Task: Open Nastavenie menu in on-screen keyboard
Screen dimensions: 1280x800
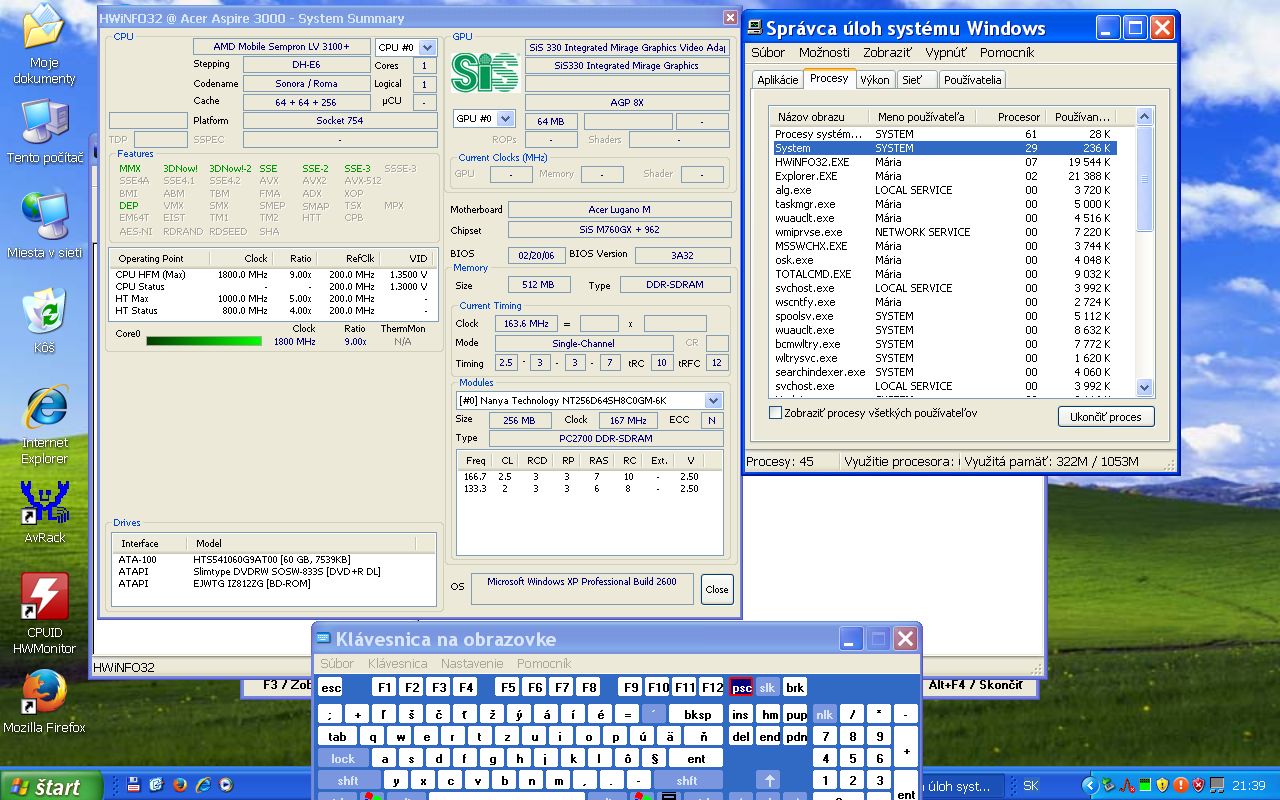Action: pyautogui.click(x=471, y=663)
